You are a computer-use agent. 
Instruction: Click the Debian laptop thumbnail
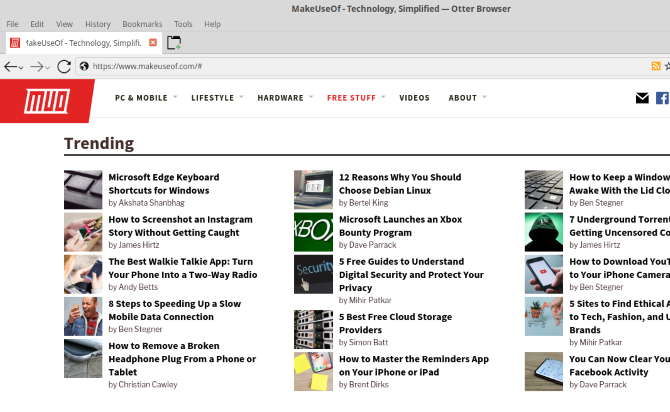[313, 190]
